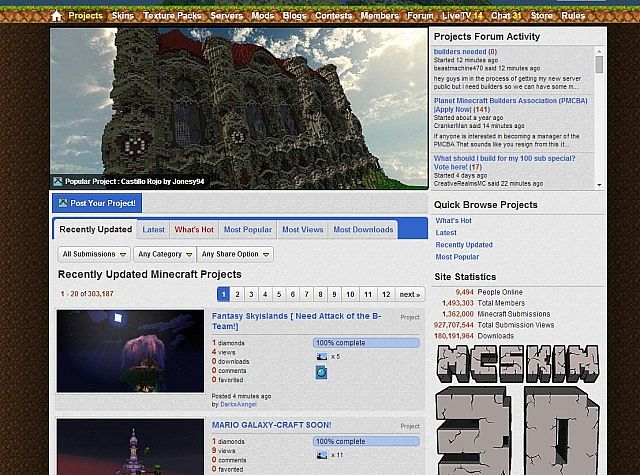Open Live TV in navigation
Screen dimensions: 640x475
pos(462,16)
